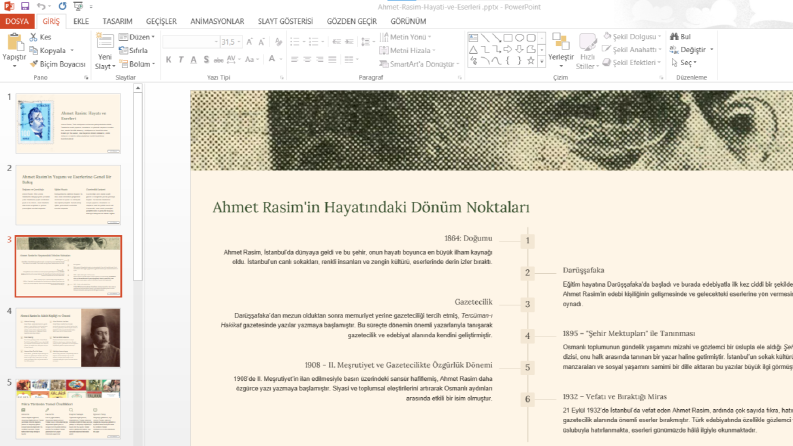Image resolution: width=793 pixels, height=446 pixels.
Task: Increase list indent level icon
Action: point(349,42)
